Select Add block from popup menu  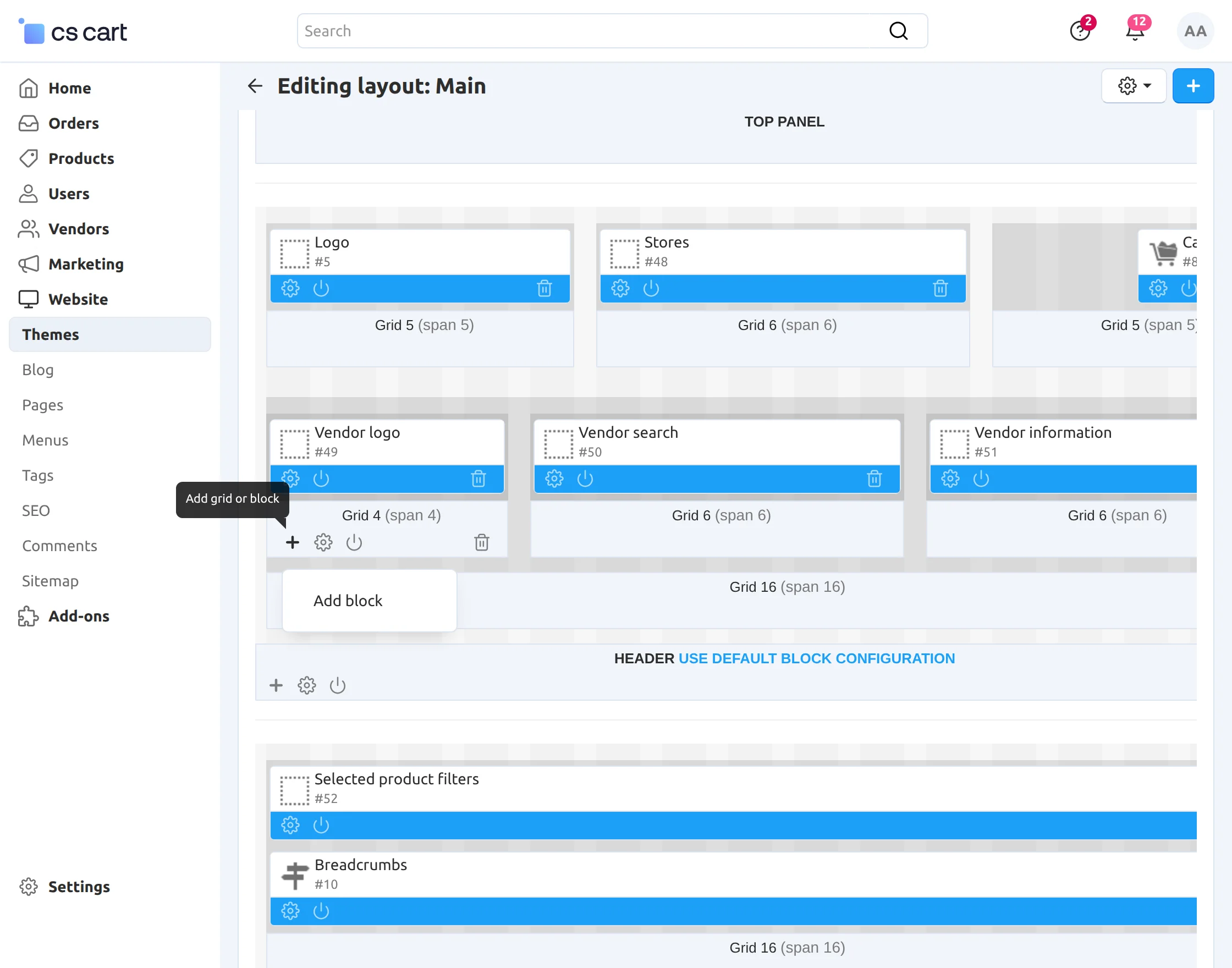click(348, 600)
